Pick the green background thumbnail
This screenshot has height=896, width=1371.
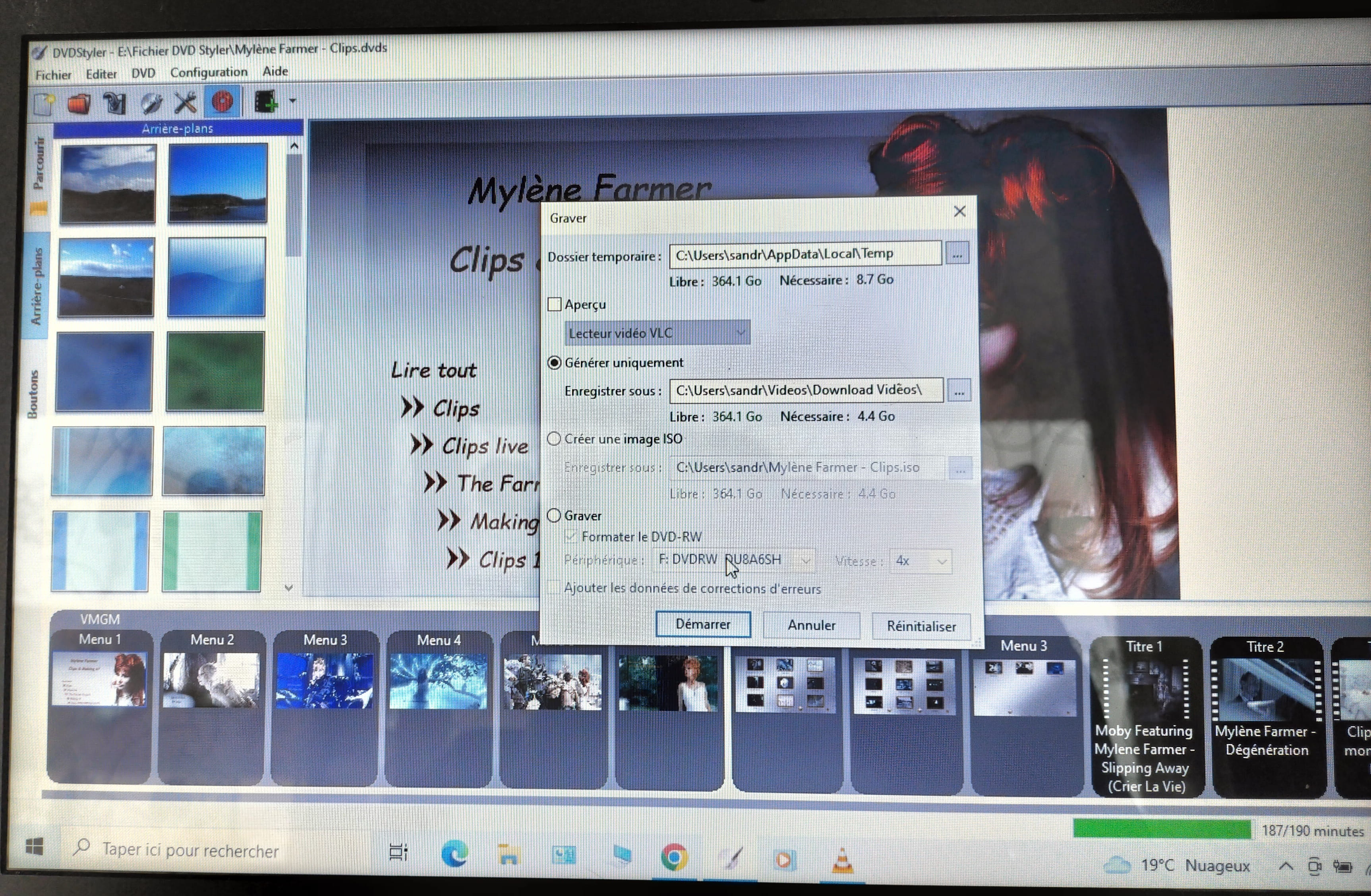[x=215, y=371]
